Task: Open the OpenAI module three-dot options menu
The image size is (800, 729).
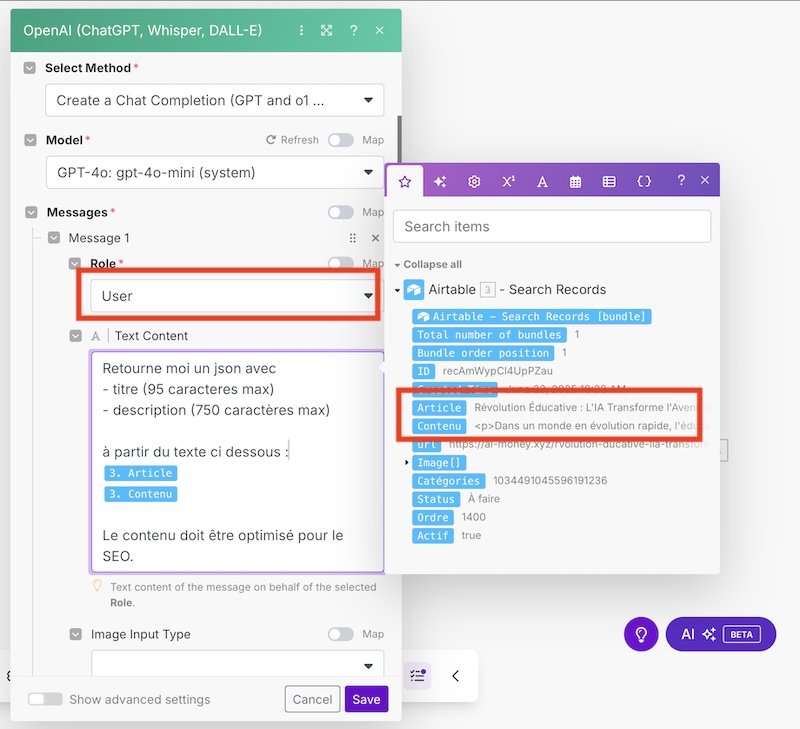Action: point(302,31)
